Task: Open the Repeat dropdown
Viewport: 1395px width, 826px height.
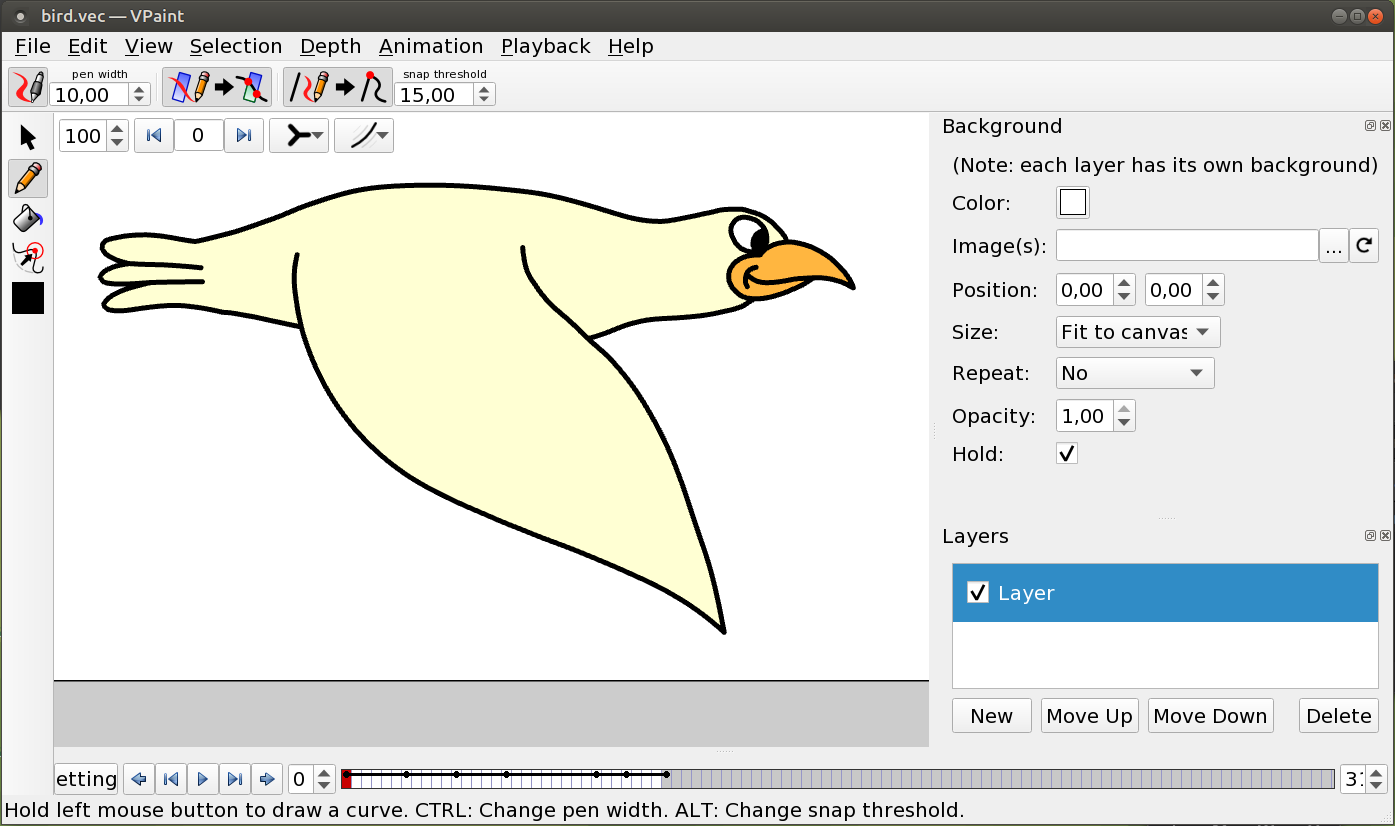Action: [x=1134, y=373]
